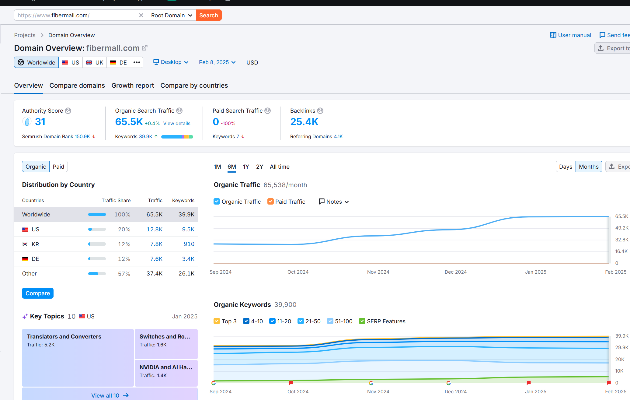Open the Projects breadcrumb link
Viewport: 630px width, 400px height.
click(25, 35)
